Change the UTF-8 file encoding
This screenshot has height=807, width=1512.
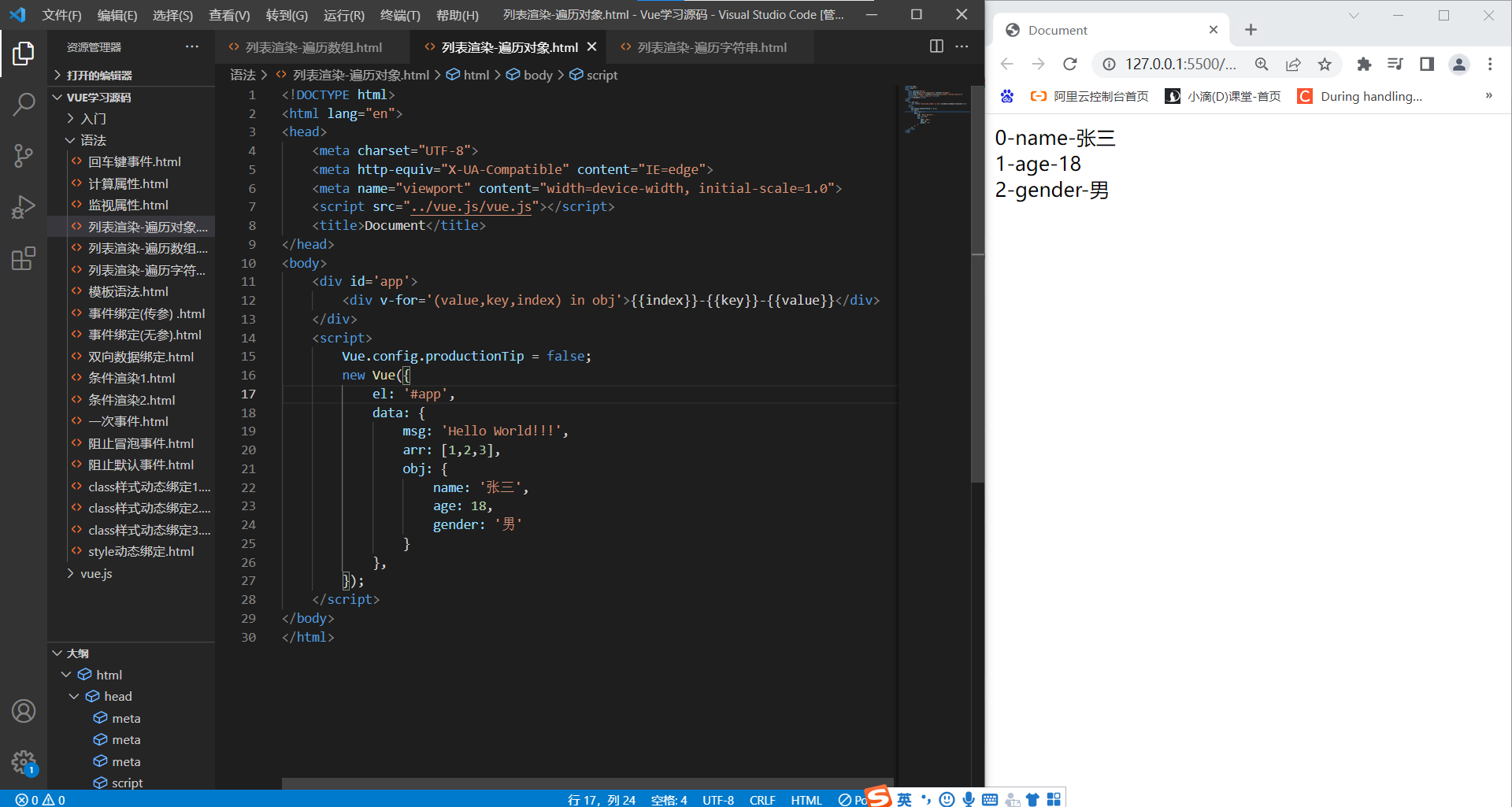[x=717, y=799]
